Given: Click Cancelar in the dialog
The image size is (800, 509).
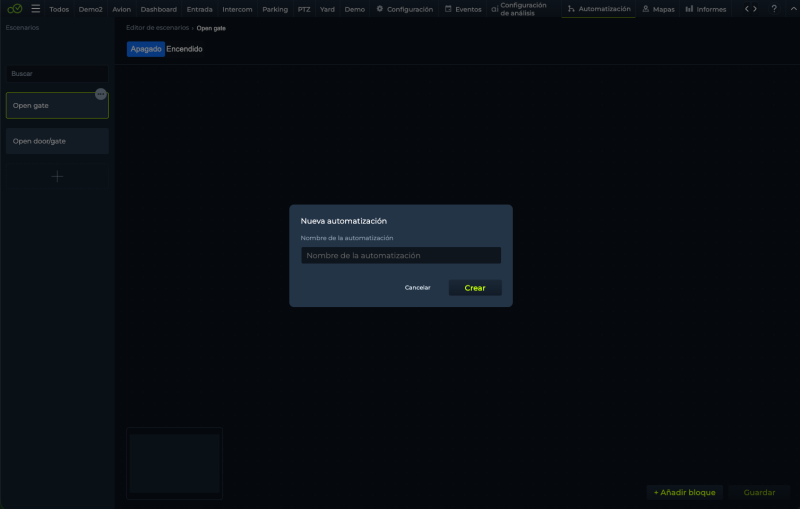Looking at the screenshot, I should [x=417, y=288].
